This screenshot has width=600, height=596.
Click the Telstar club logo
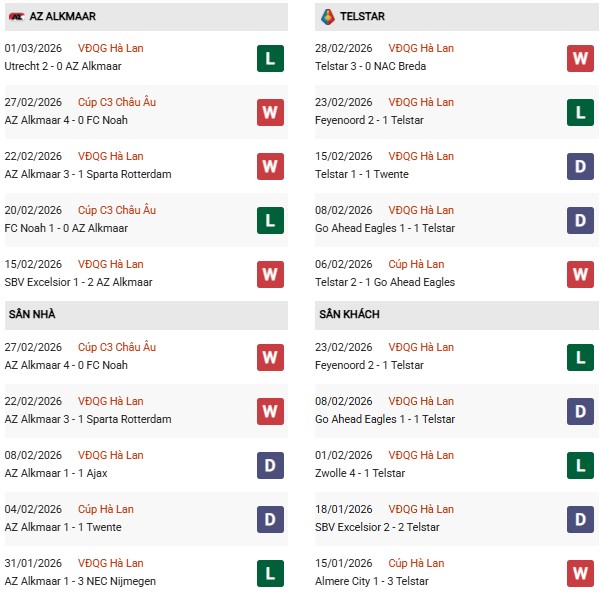(x=327, y=17)
